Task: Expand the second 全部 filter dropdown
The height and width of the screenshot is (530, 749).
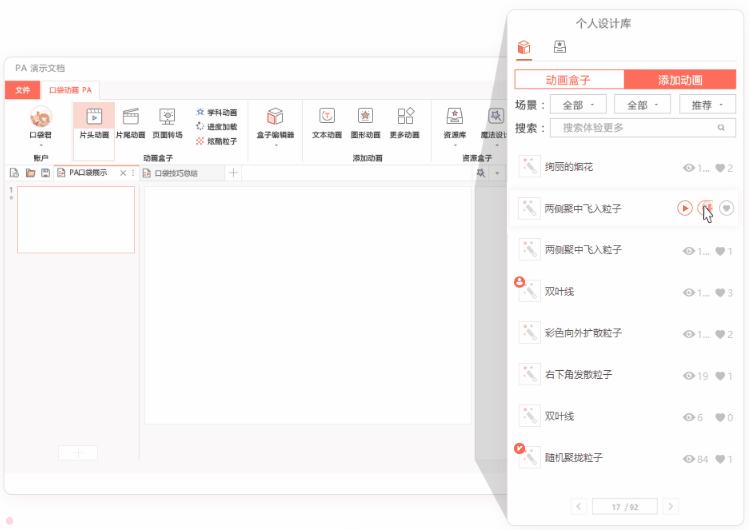Action: (x=642, y=105)
